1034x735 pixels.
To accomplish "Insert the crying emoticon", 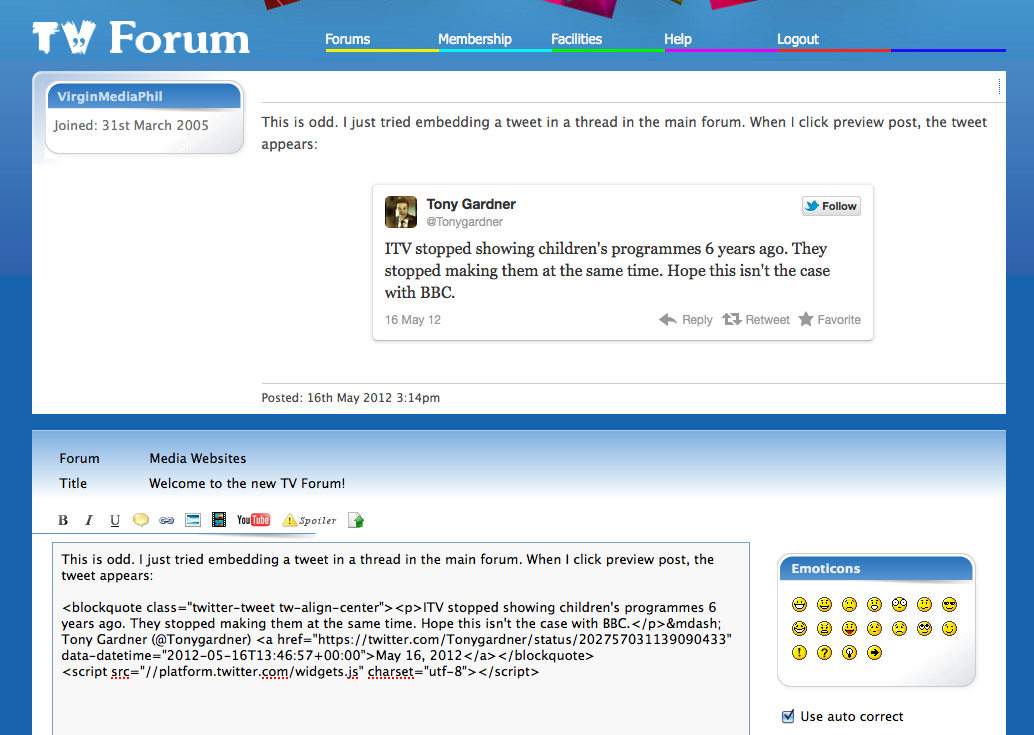I will tap(899, 628).
